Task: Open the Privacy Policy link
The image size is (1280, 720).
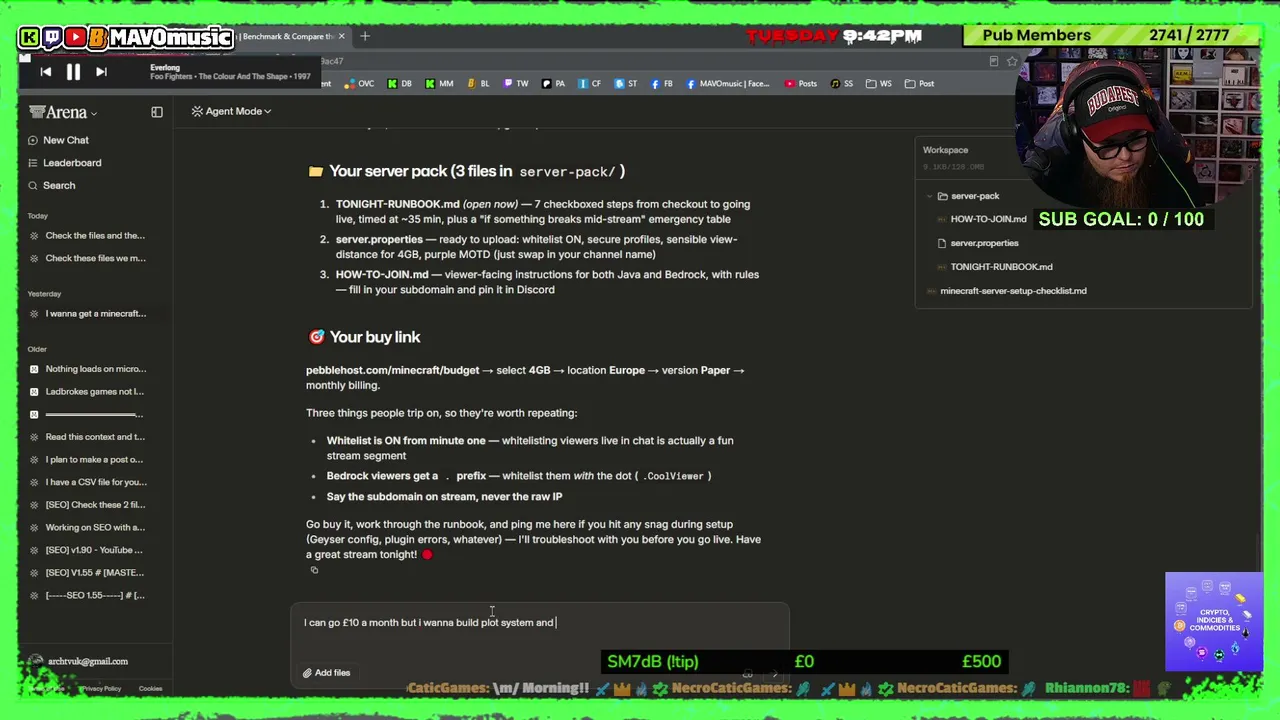Action: (x=101, y=689)
